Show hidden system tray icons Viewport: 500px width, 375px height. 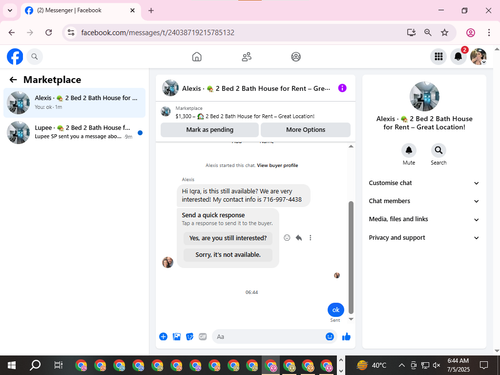point(402,366)
